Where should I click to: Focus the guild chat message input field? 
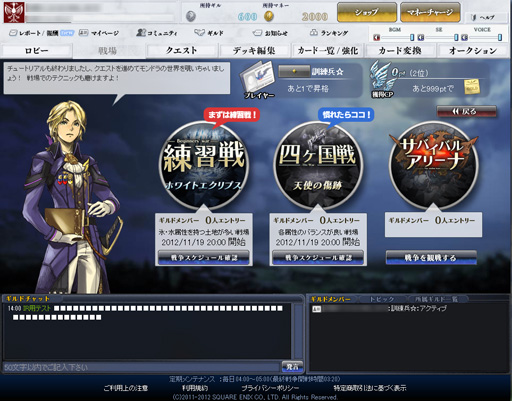tap(141, 367)
